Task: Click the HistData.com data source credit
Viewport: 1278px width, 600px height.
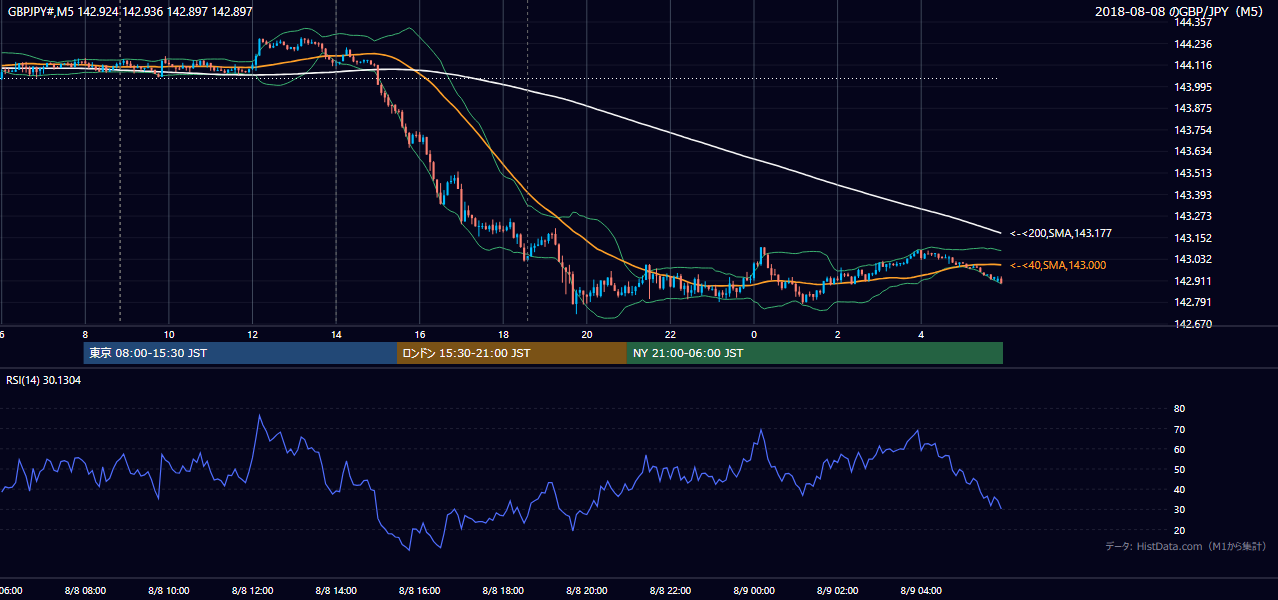Action: tap(1186, 546)
